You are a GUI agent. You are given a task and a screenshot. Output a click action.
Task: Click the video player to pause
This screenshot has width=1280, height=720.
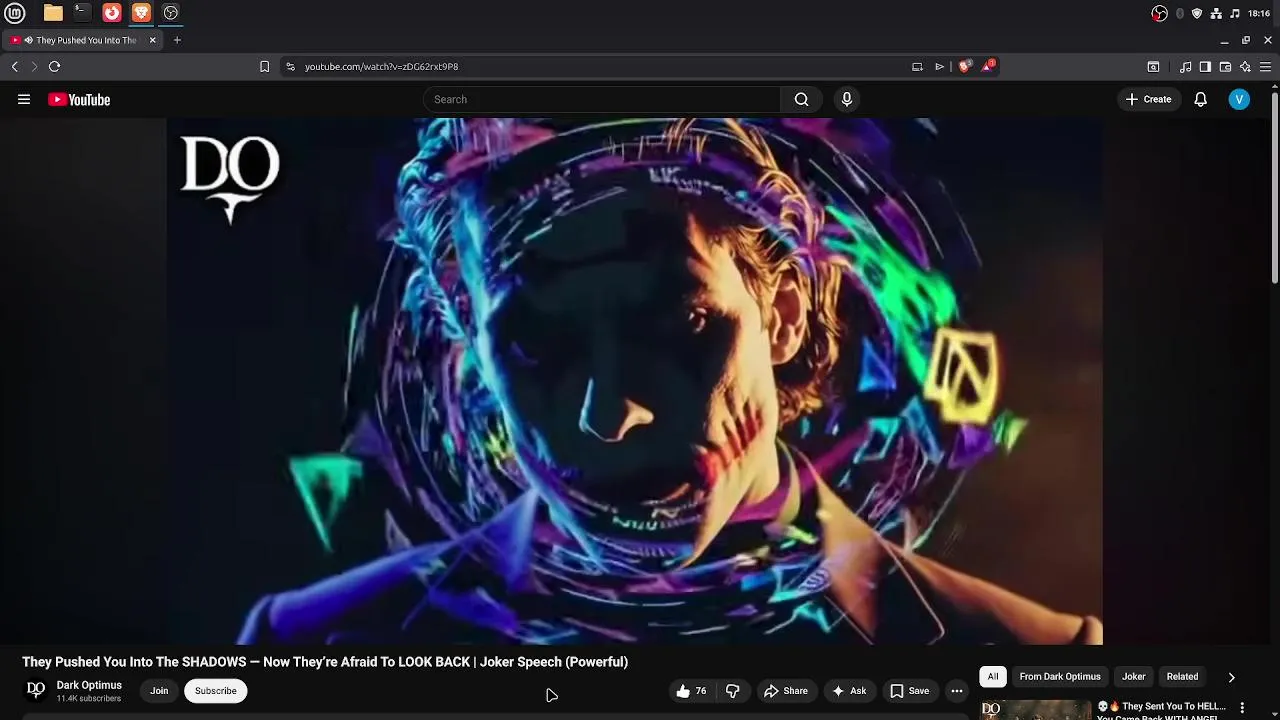tap(635, 381)
